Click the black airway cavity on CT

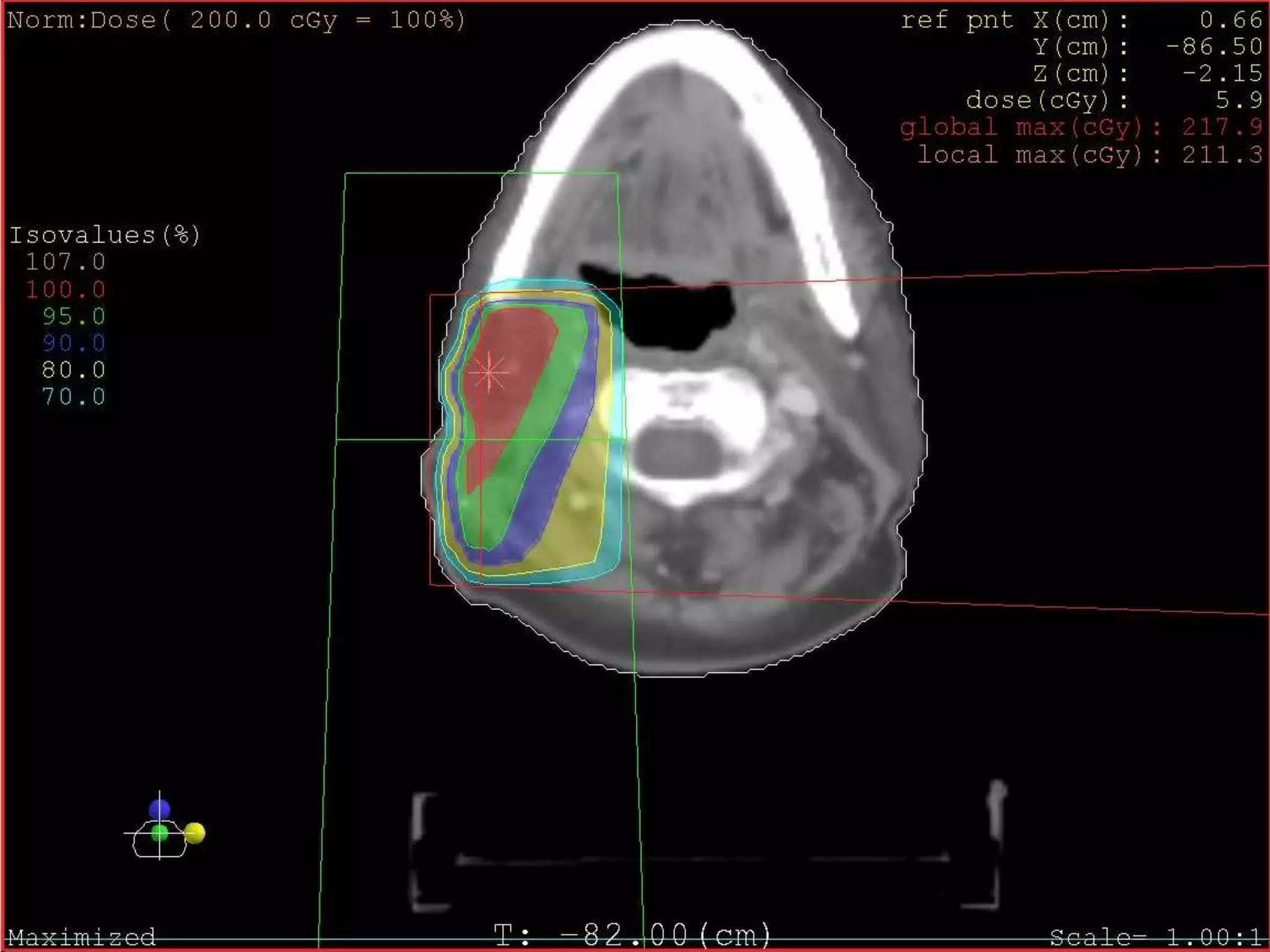pyautogui.click(x=673, y=316)
